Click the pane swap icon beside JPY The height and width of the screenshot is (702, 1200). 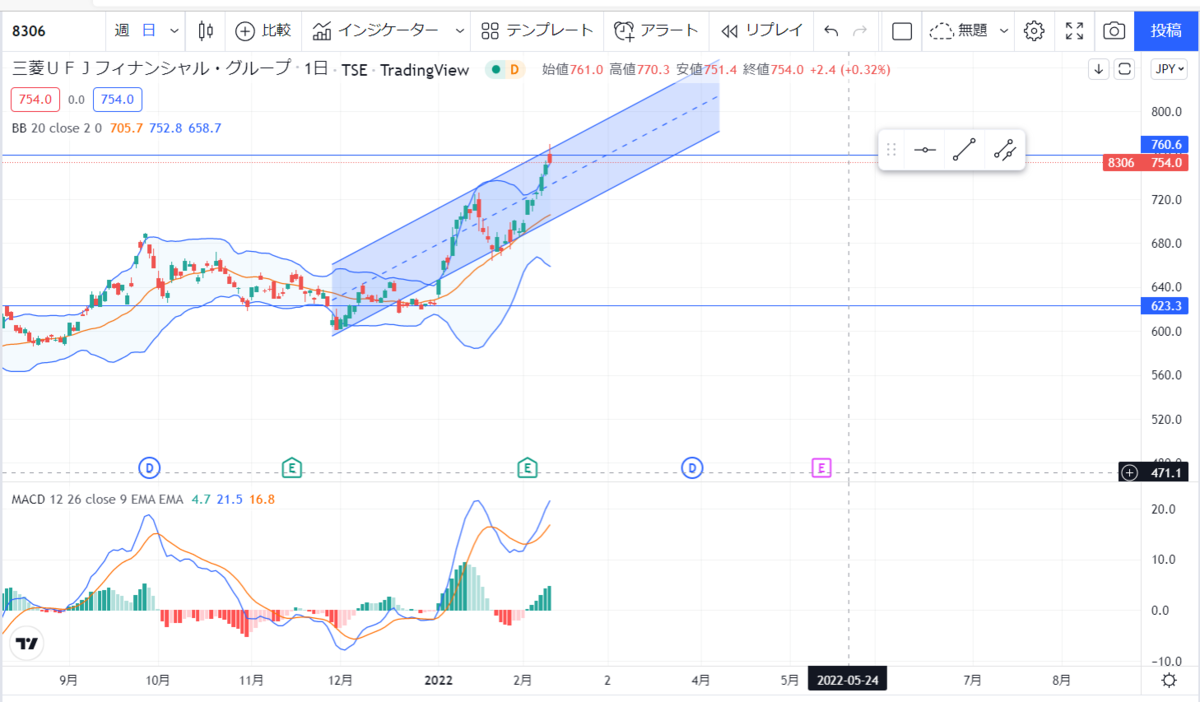click(1125, 69)
